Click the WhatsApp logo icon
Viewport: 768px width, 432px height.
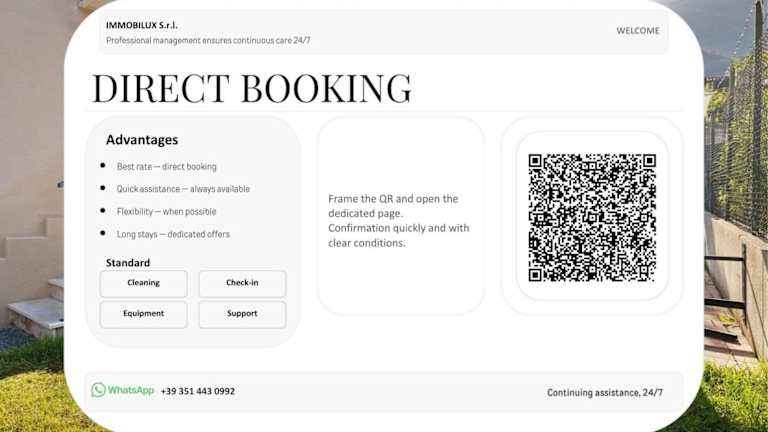point(98,390)
